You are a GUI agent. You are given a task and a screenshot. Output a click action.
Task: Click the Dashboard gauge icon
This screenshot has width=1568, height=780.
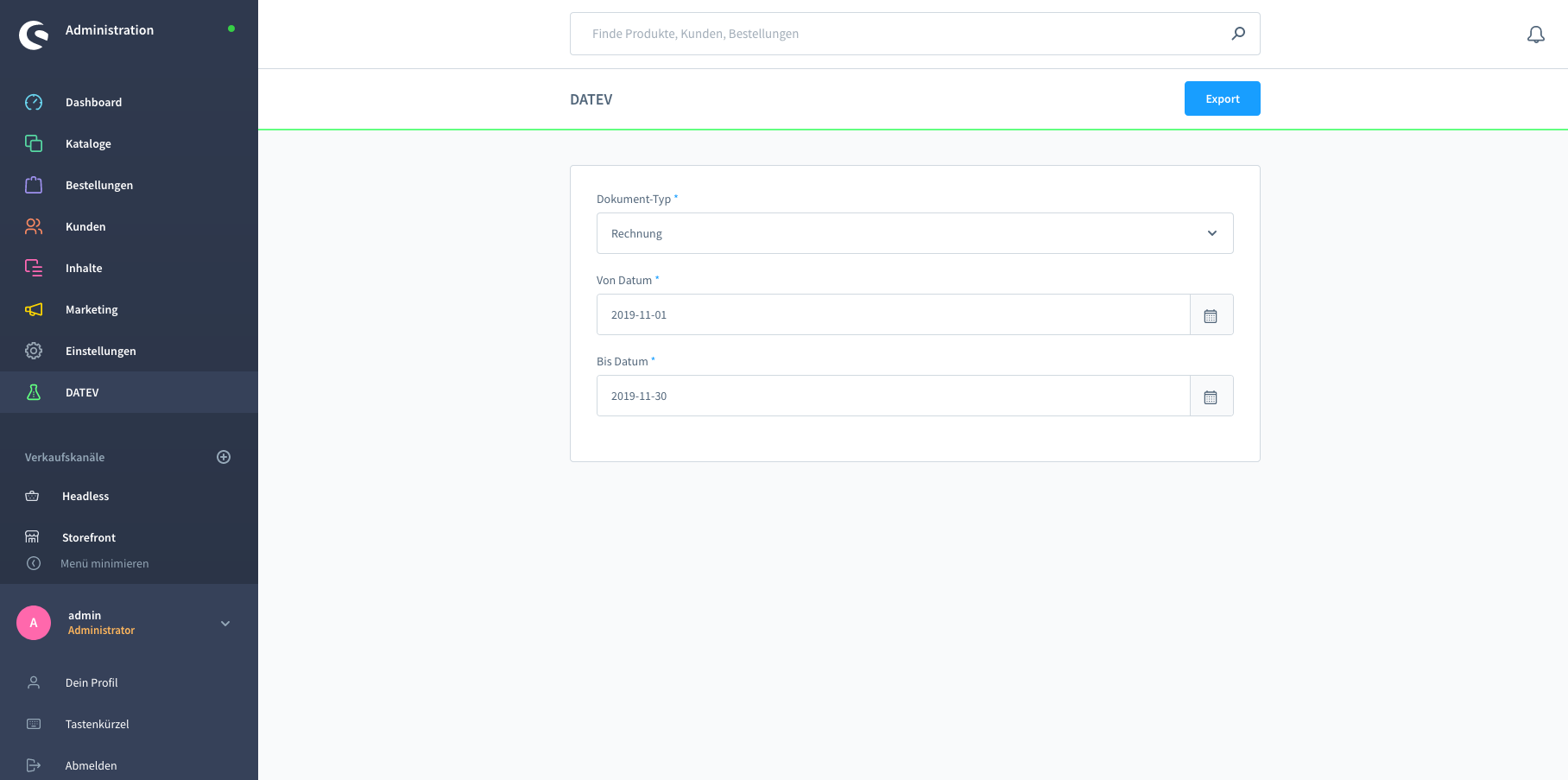click(x=34, y=102)
